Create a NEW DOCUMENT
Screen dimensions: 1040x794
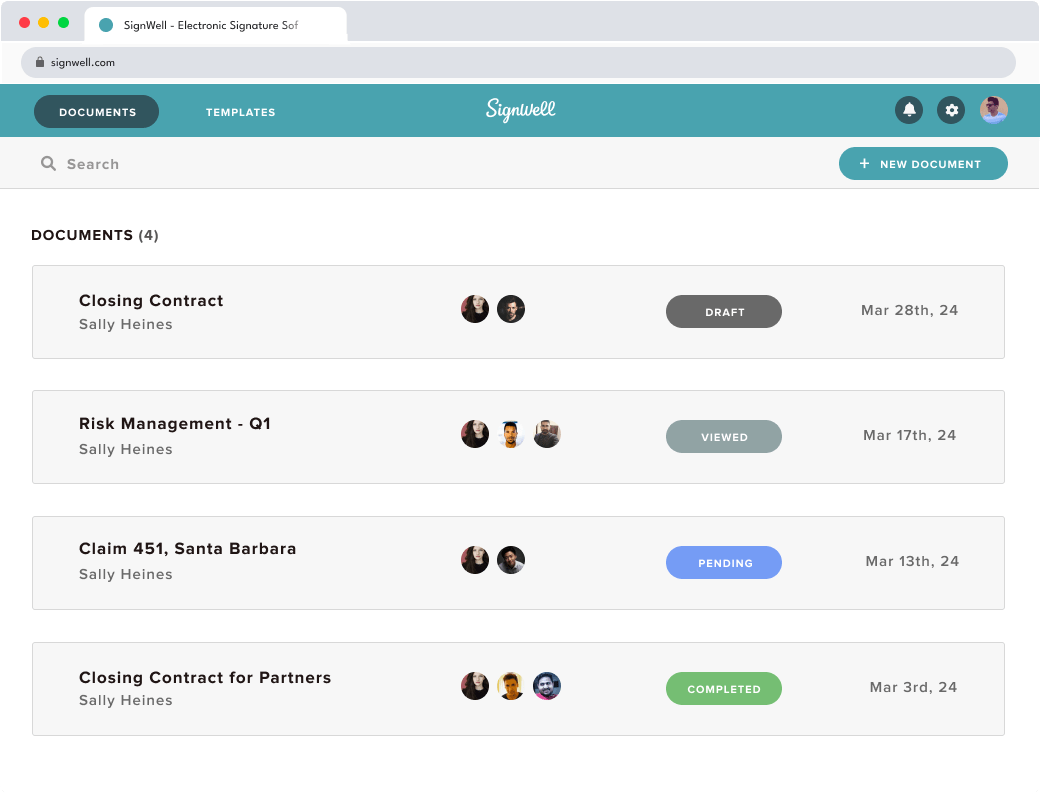click(x=922, y=163)
